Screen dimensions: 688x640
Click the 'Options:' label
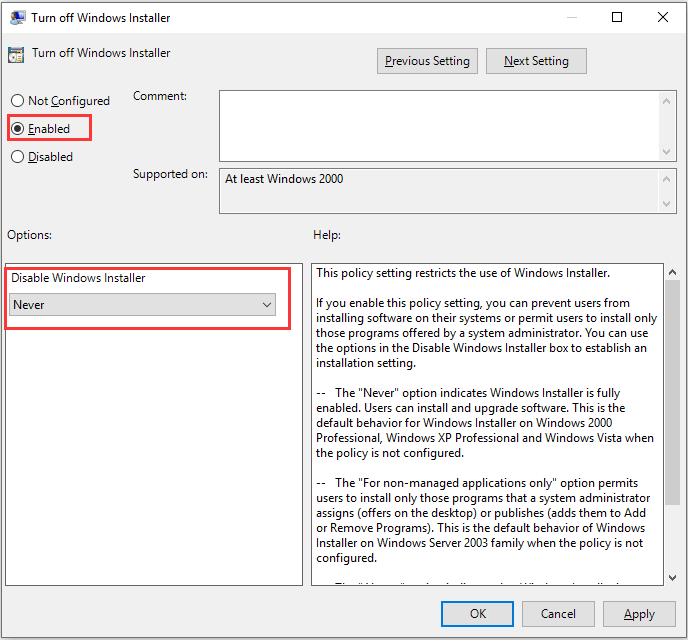[29, 235]
